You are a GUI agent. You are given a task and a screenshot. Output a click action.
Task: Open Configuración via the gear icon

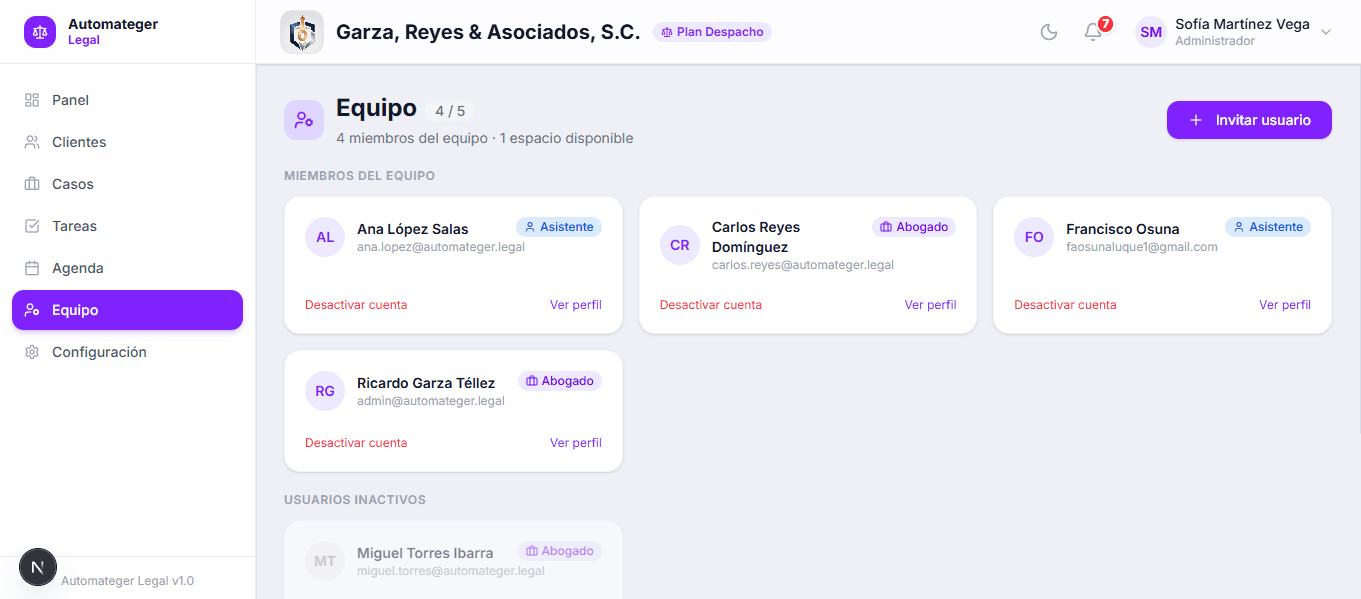pos(31,352)
